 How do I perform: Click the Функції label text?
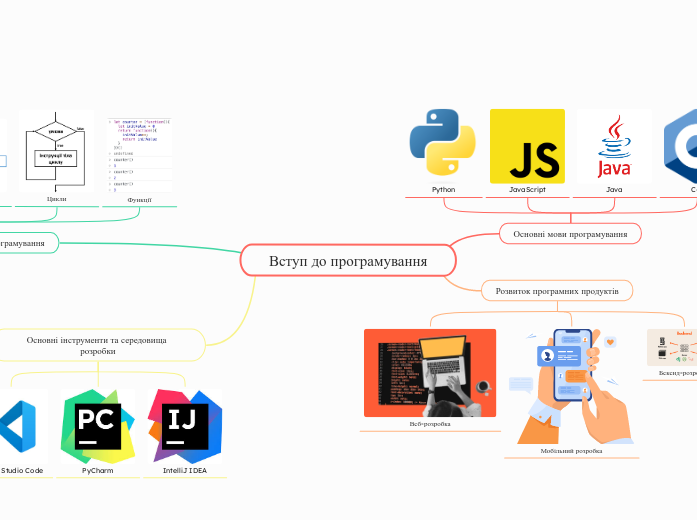pos(140,200)
